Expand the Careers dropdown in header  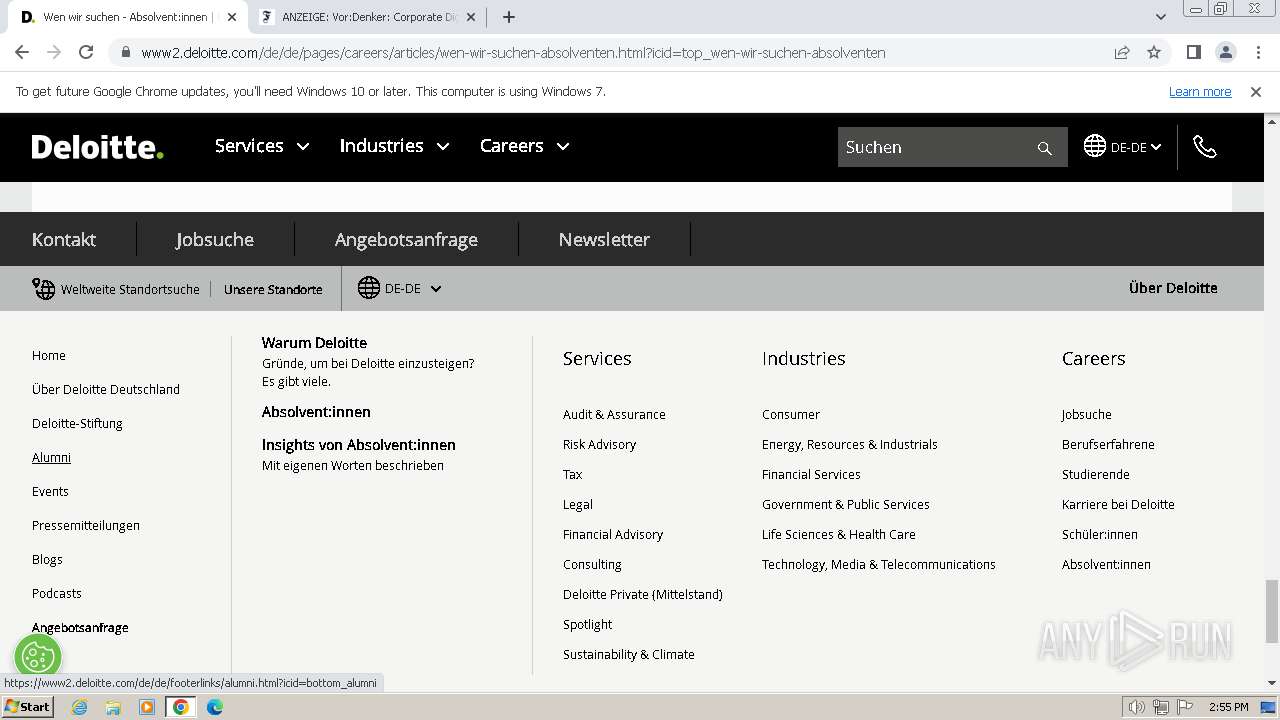(524, 146)
